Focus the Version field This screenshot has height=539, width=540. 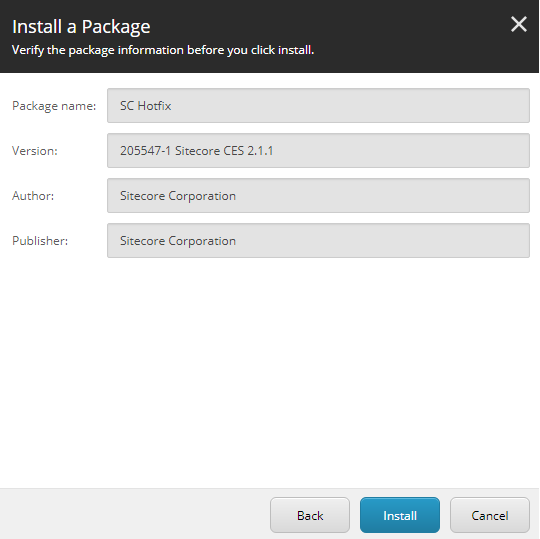point(318,151)
